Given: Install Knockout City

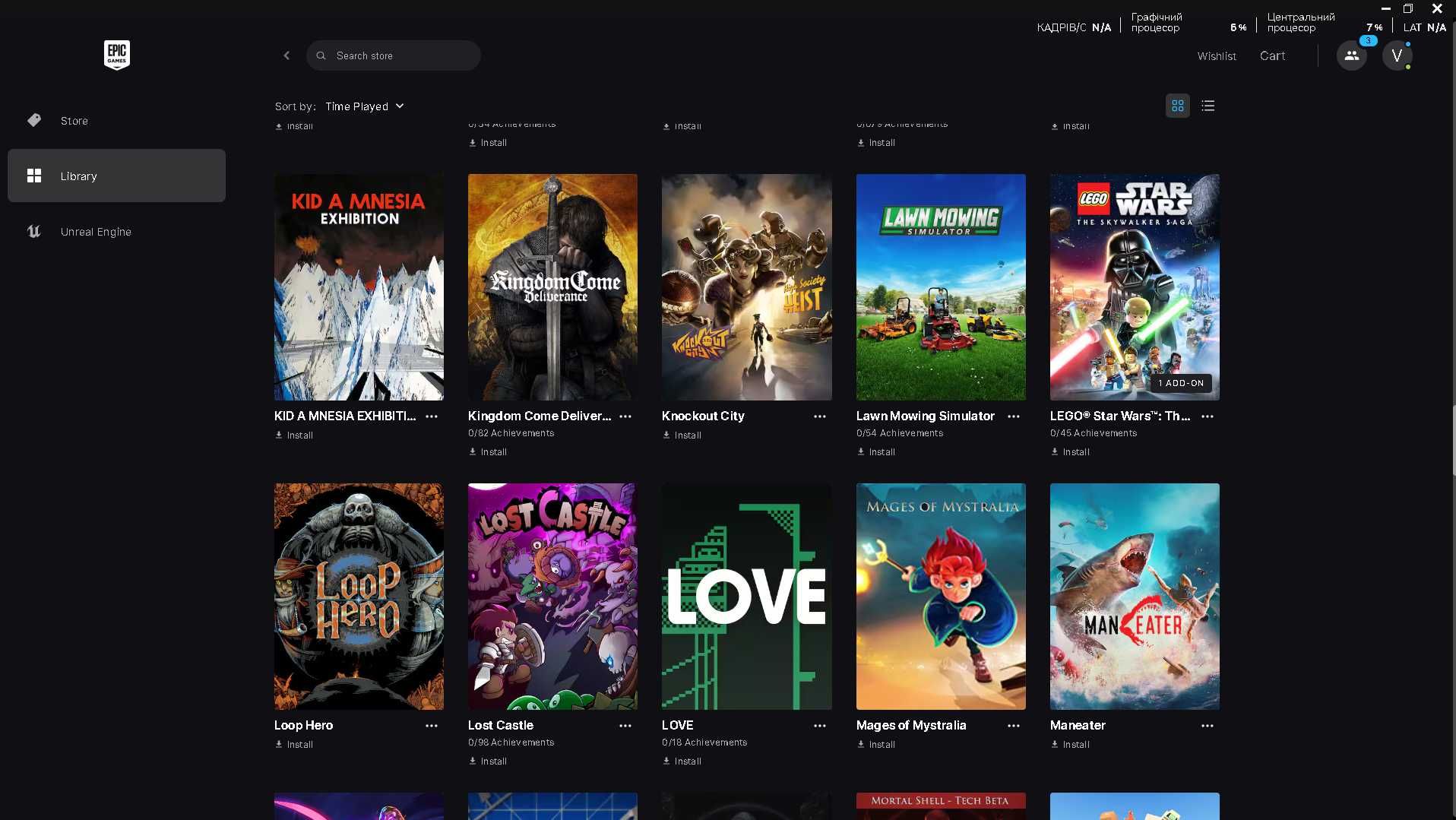Looking at the screenshot, I should coord(682,435).
